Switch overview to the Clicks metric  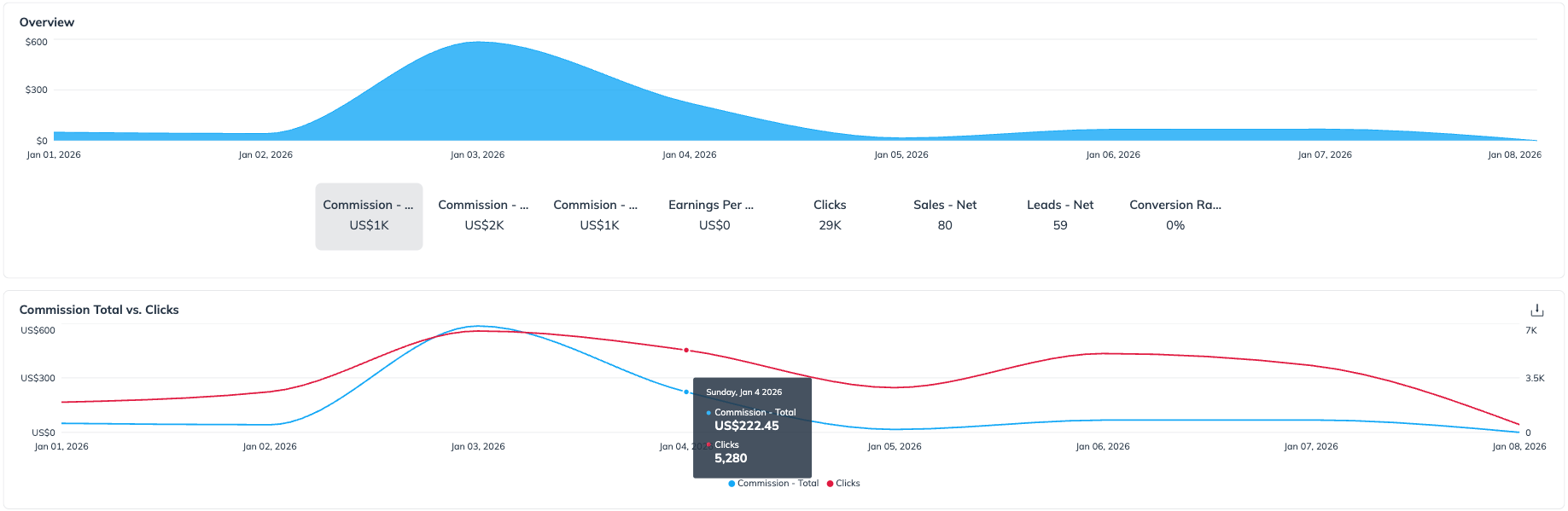(x=830, y=216)
